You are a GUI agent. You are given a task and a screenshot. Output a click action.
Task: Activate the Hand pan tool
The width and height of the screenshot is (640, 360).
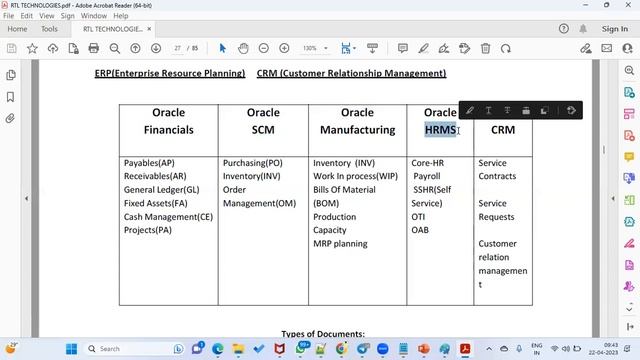click(243, 49)
